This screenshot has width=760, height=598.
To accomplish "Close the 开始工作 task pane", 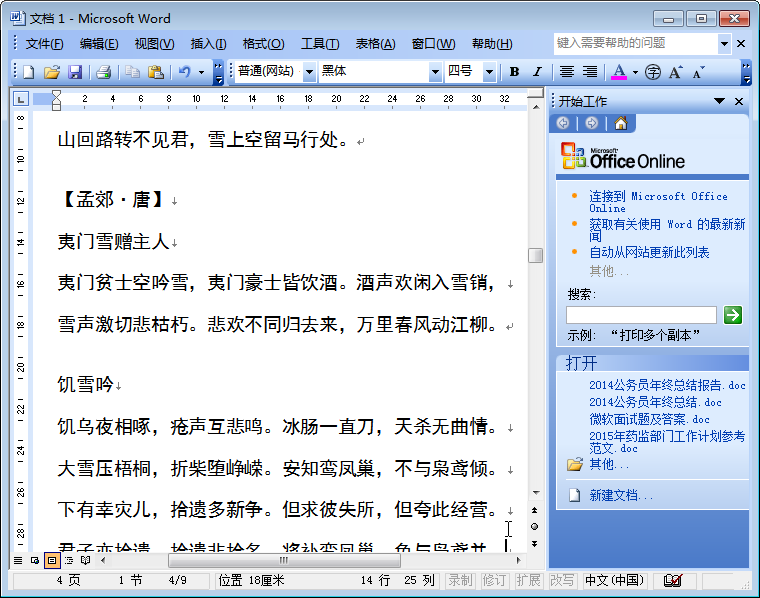I will (739, 101).
